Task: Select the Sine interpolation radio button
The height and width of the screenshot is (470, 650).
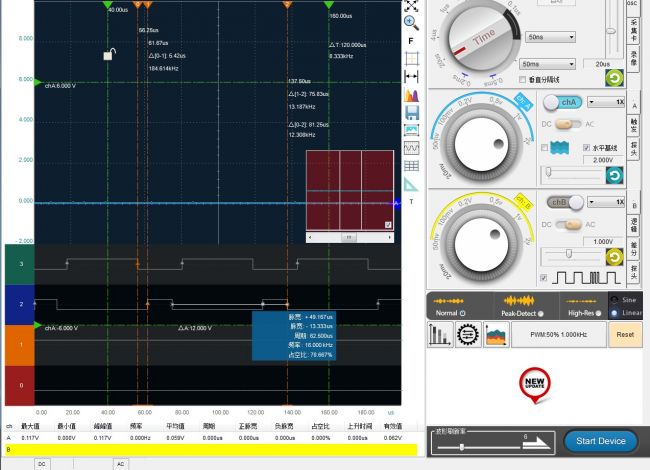Action: point(614,300)
